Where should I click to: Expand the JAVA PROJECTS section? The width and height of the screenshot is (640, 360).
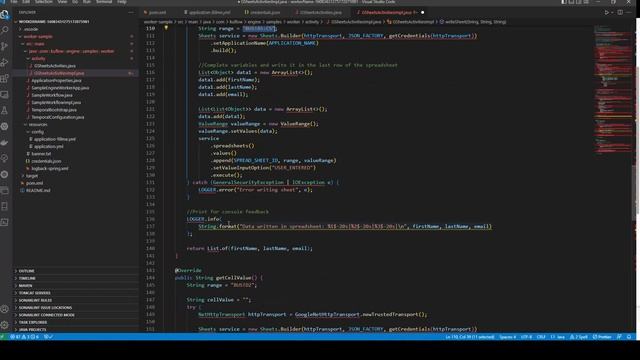tap(76, 330)
